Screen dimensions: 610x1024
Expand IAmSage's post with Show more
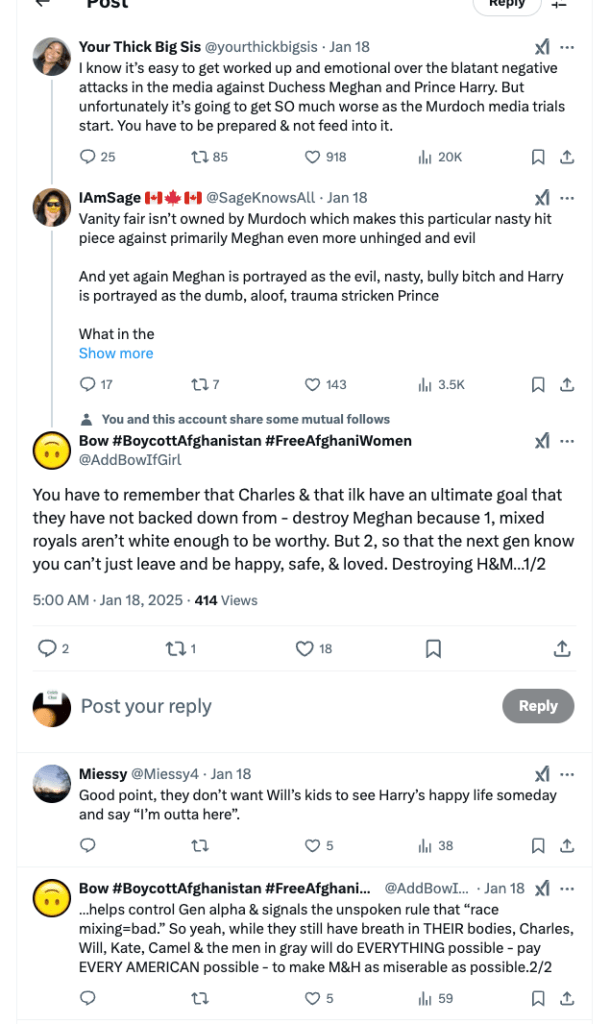116,353
